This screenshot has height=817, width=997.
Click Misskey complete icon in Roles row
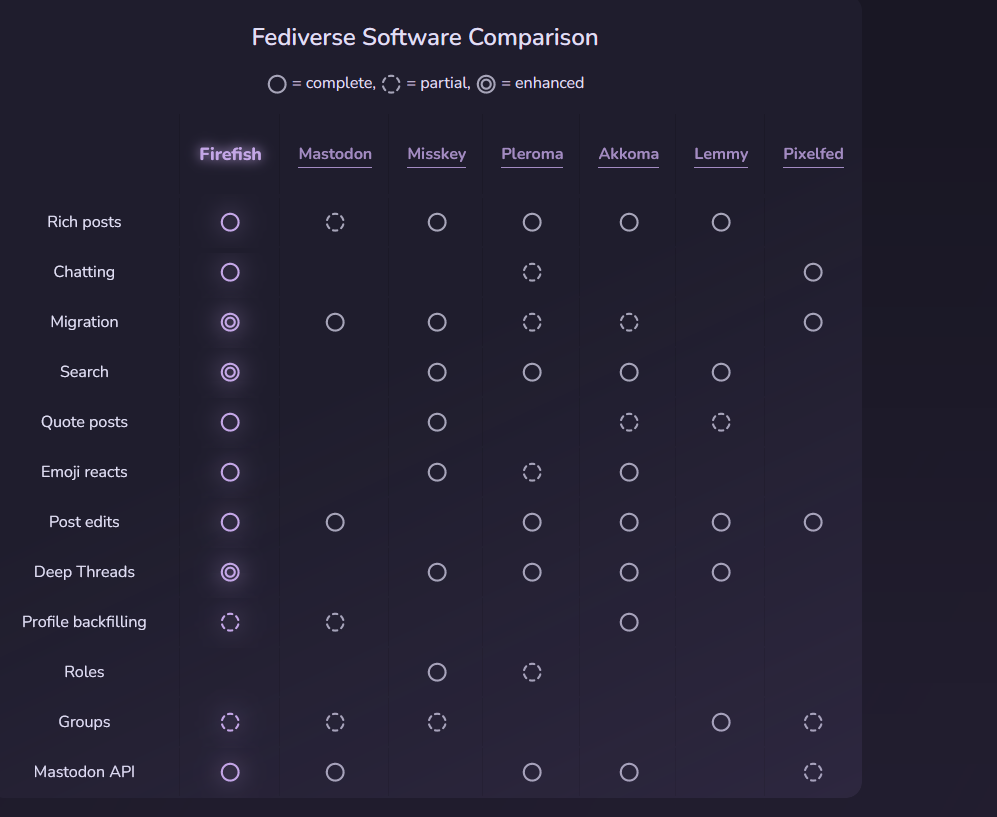tap(437, 672)
